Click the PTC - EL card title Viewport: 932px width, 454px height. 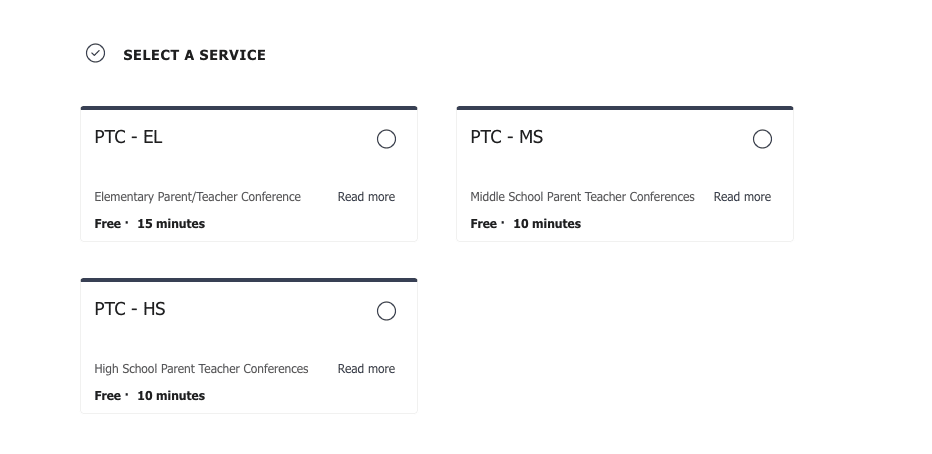tap(128, 137)
